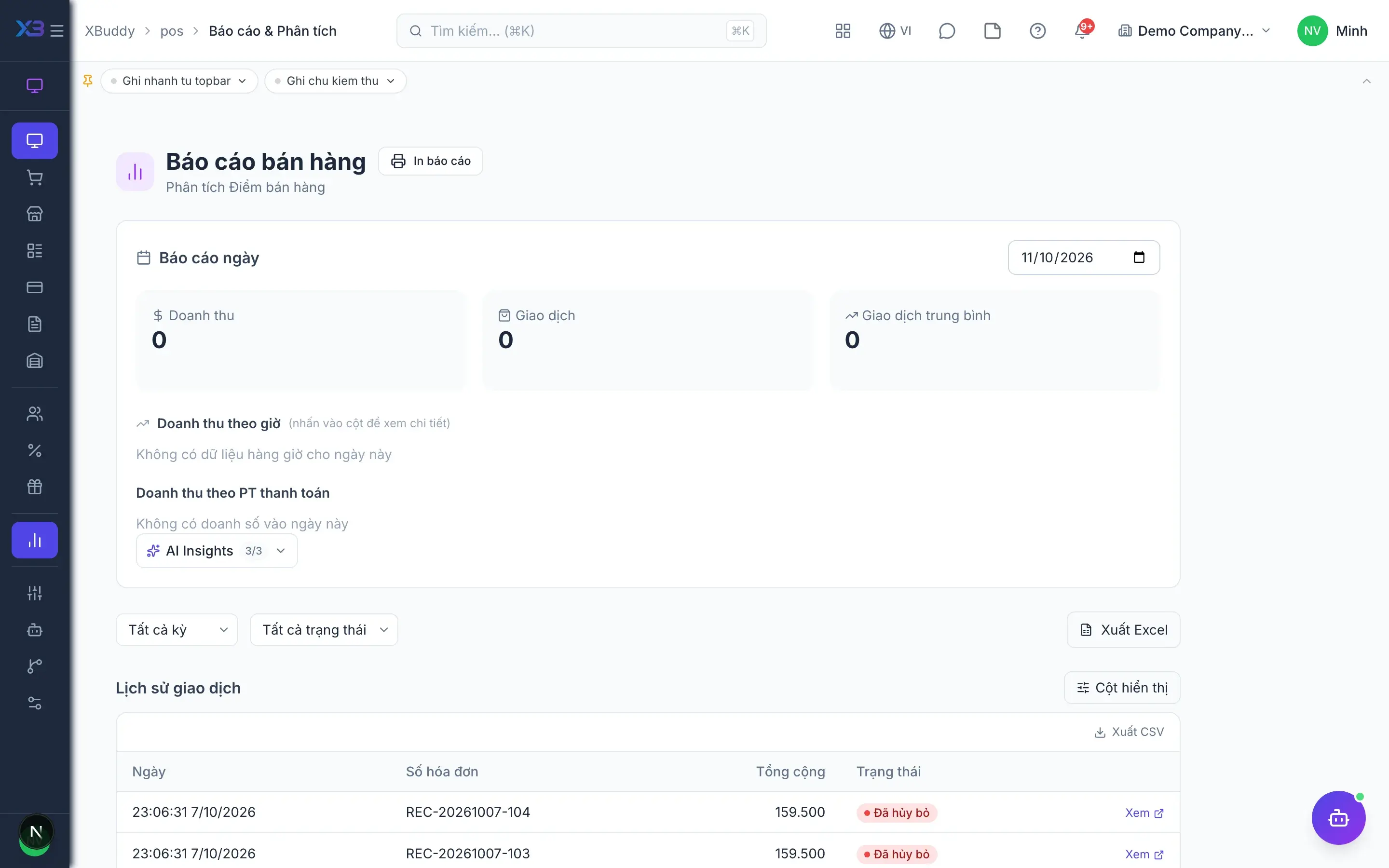Open the Demo Company selector
1389x868 pixels.
[1195, 30]
